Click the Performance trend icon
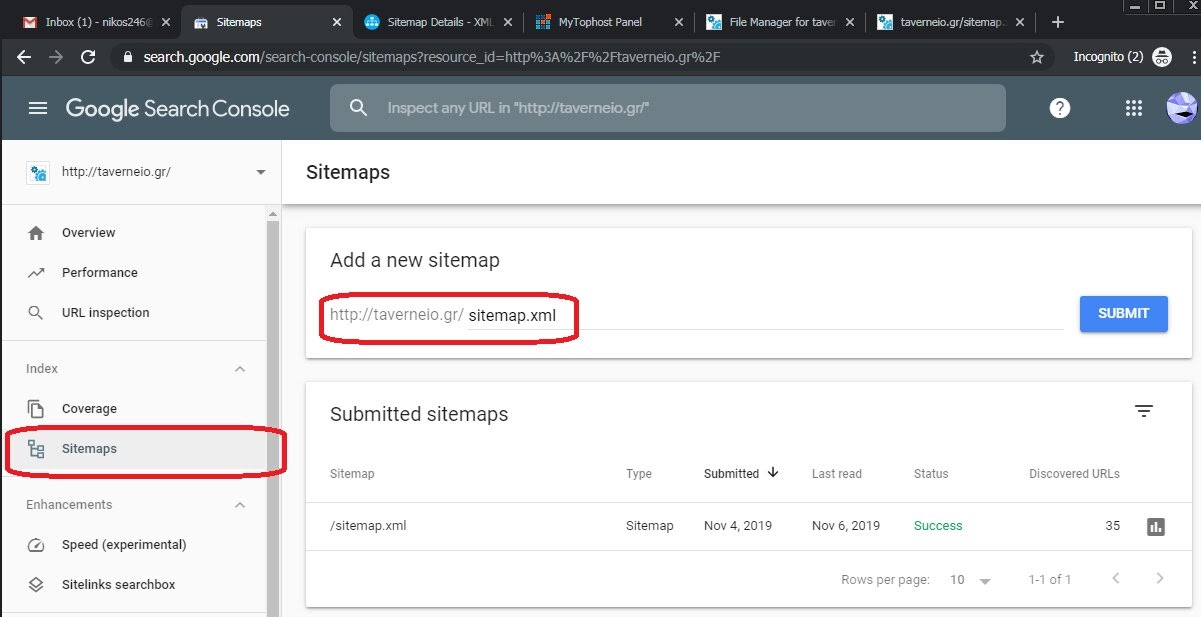This screenshot has width=1201, height=617. tap(36, 273)
